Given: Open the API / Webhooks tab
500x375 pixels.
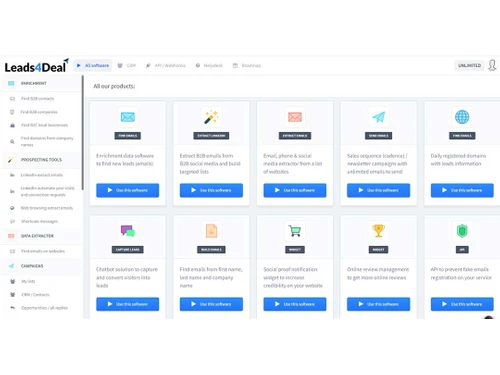Looking at the screenshot, I should [x=166, y=65].
